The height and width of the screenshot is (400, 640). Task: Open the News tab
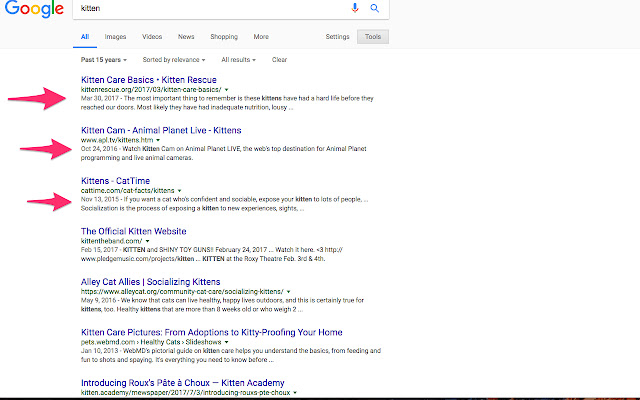[186, 37]
